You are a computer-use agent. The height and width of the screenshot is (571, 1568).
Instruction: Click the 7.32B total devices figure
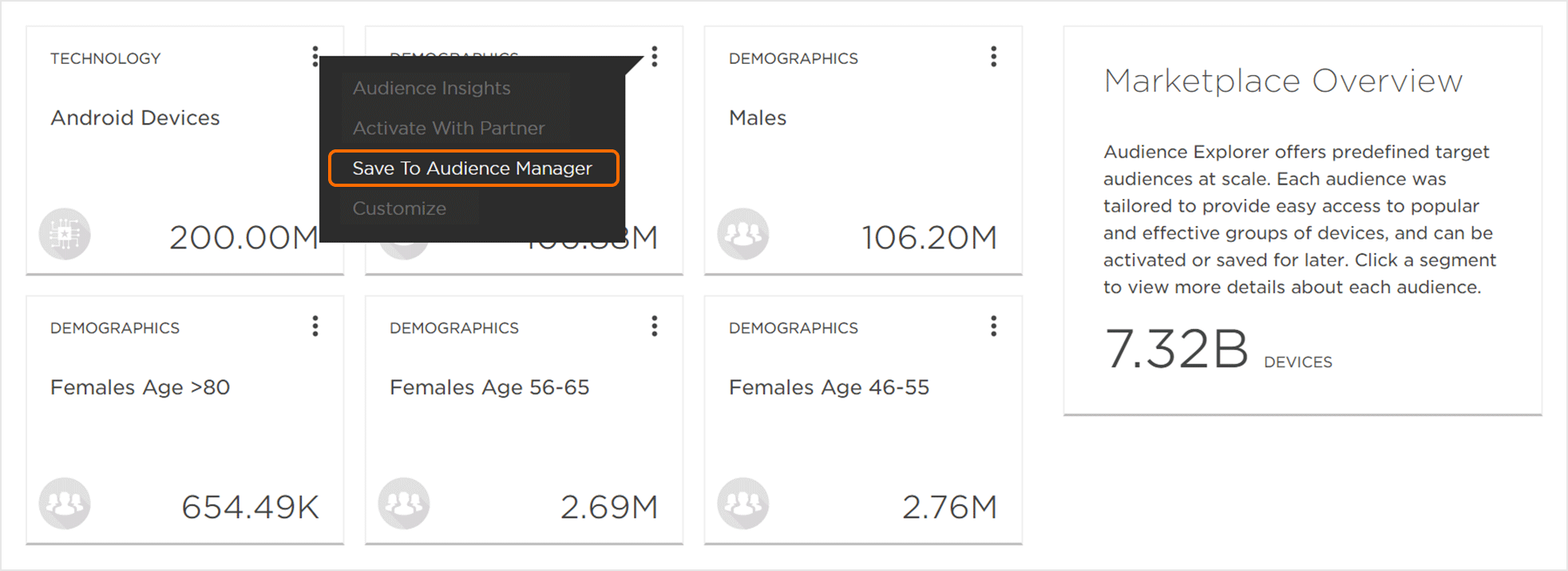pos(1176,349)
